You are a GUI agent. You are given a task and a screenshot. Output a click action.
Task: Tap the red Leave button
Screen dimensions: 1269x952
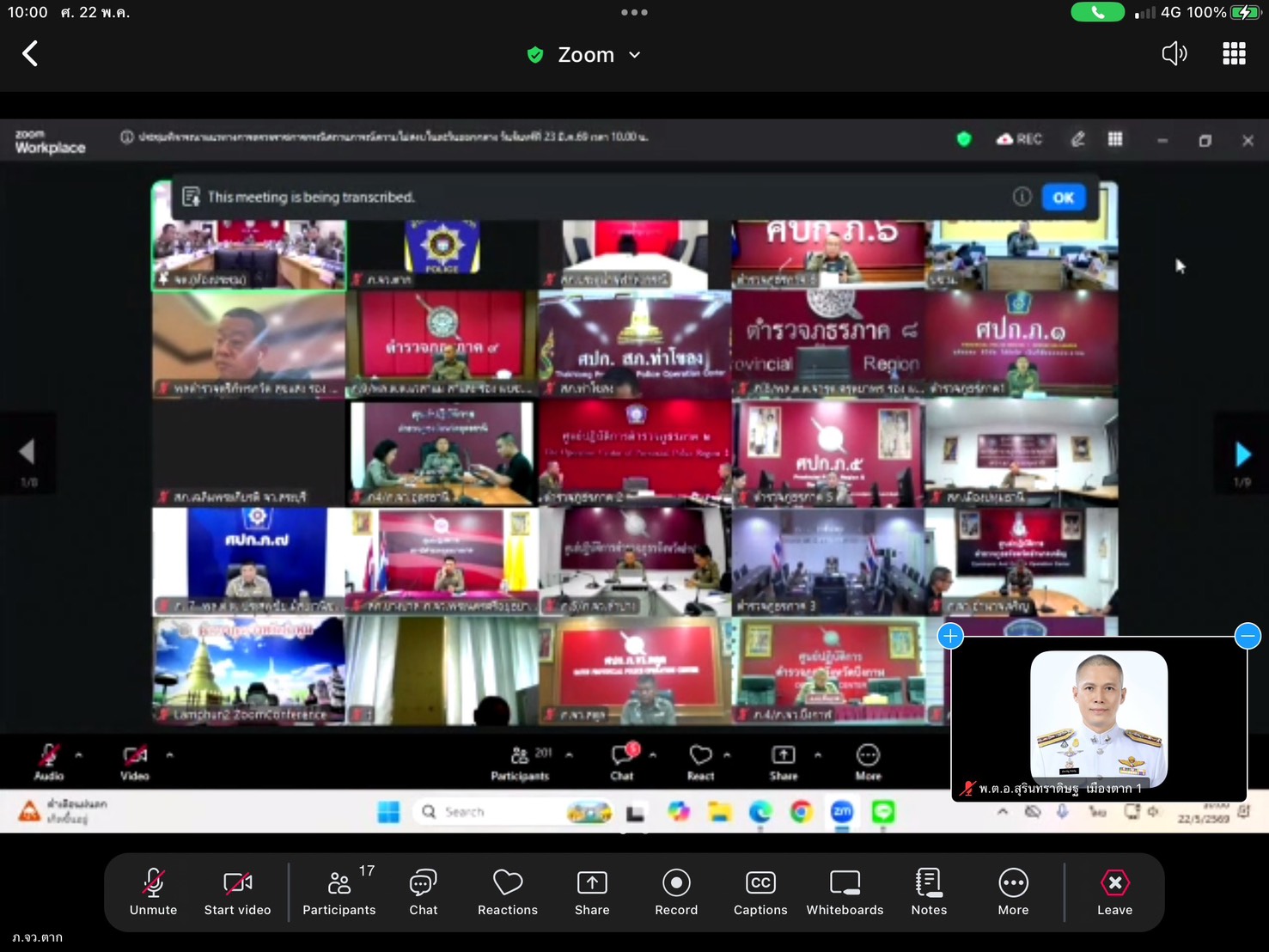pos(1114,892)
